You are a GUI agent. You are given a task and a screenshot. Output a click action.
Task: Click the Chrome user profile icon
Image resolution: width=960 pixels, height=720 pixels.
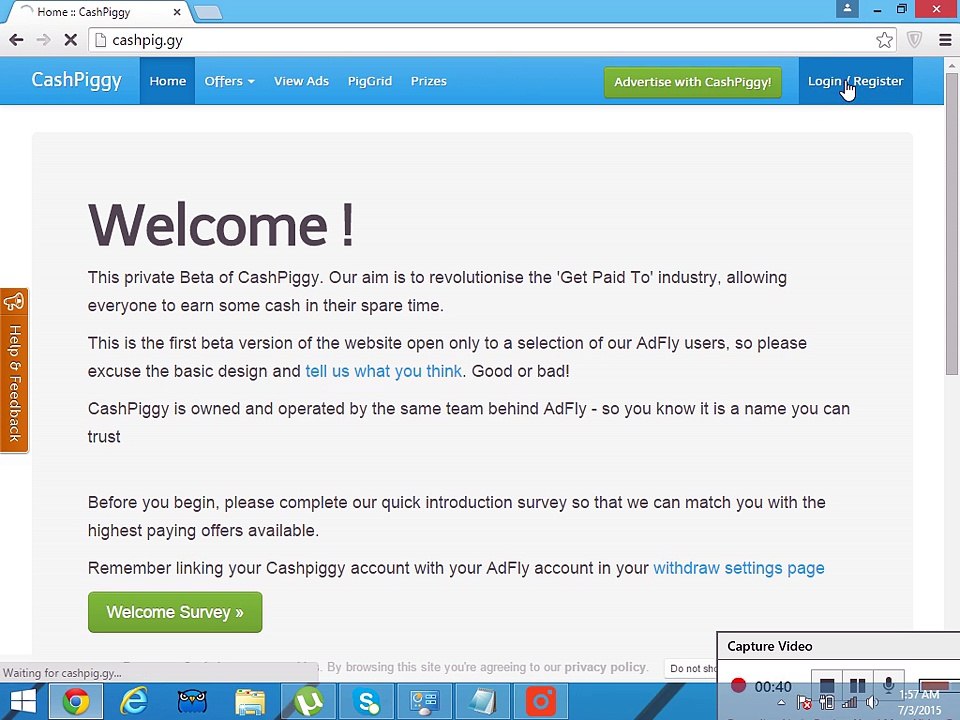pos(847,9)
